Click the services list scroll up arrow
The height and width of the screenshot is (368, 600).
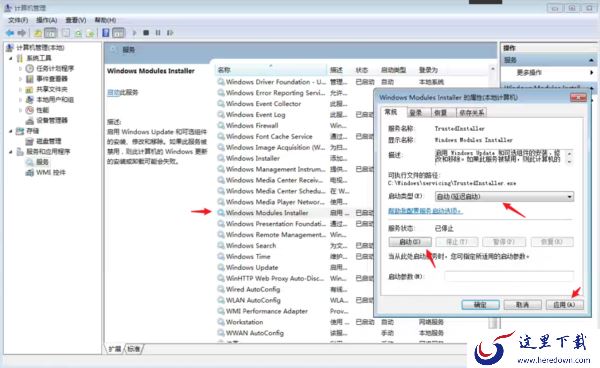click(492, 69)
